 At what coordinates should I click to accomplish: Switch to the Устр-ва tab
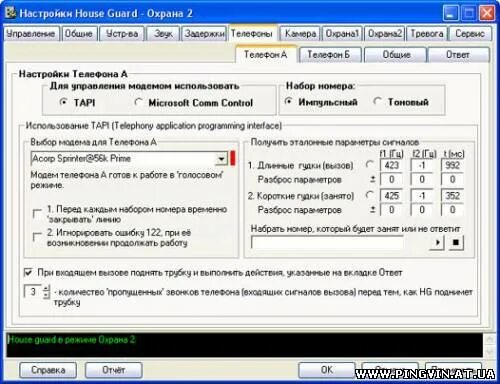click(122, 34)
